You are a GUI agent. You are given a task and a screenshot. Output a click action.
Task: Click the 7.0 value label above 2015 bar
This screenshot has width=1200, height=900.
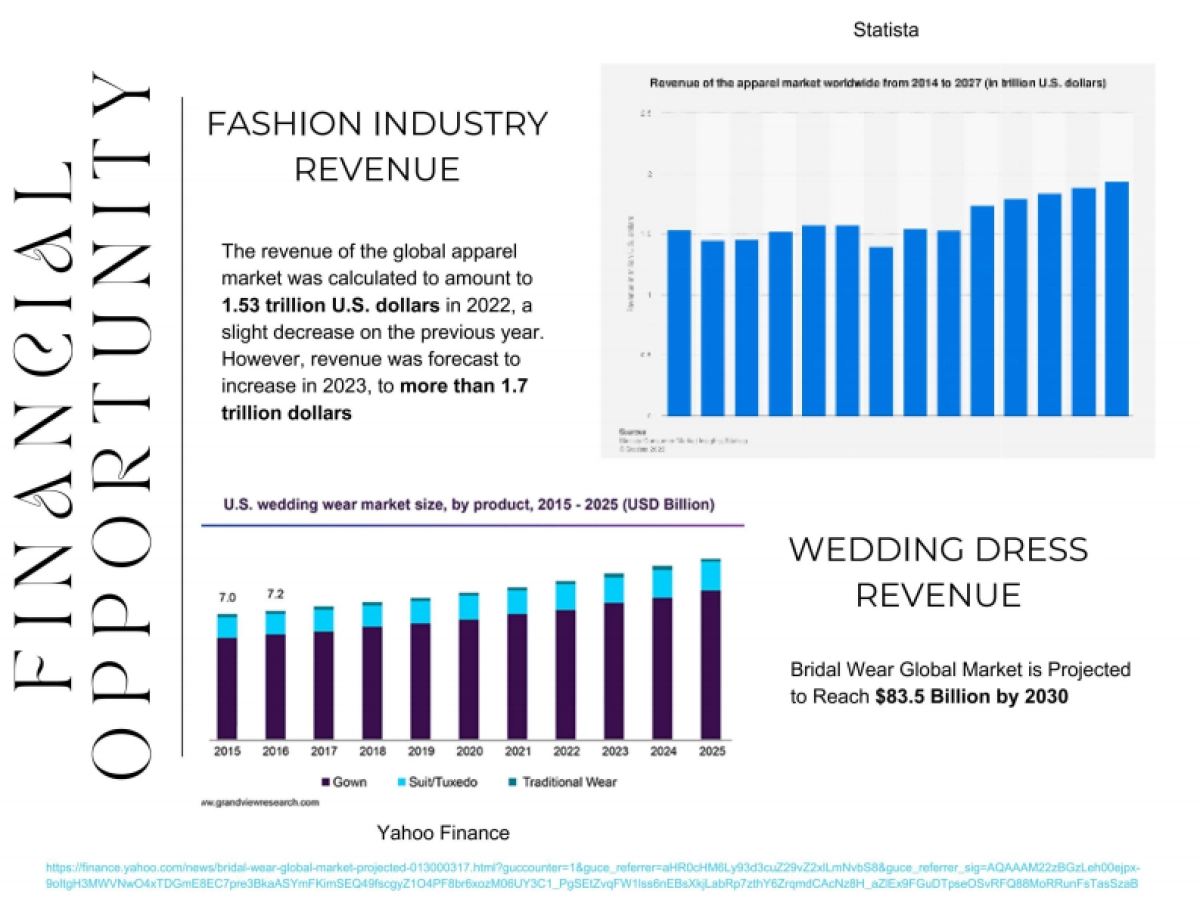[227, 598]
